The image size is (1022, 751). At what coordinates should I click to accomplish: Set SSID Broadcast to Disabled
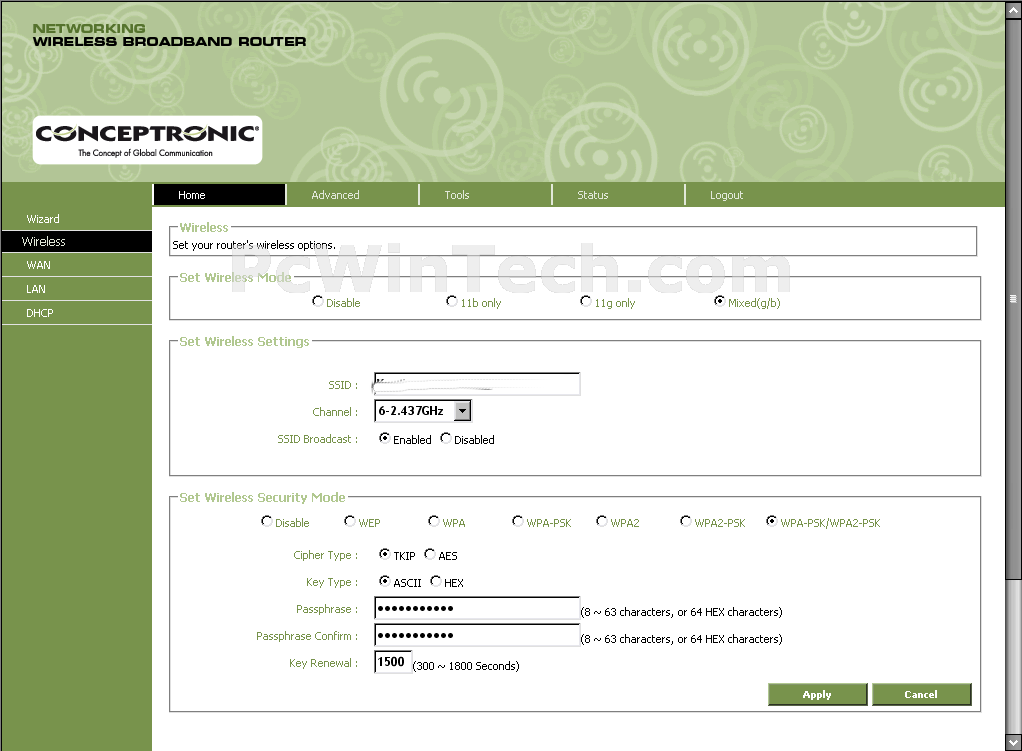(x=446, y=439)
